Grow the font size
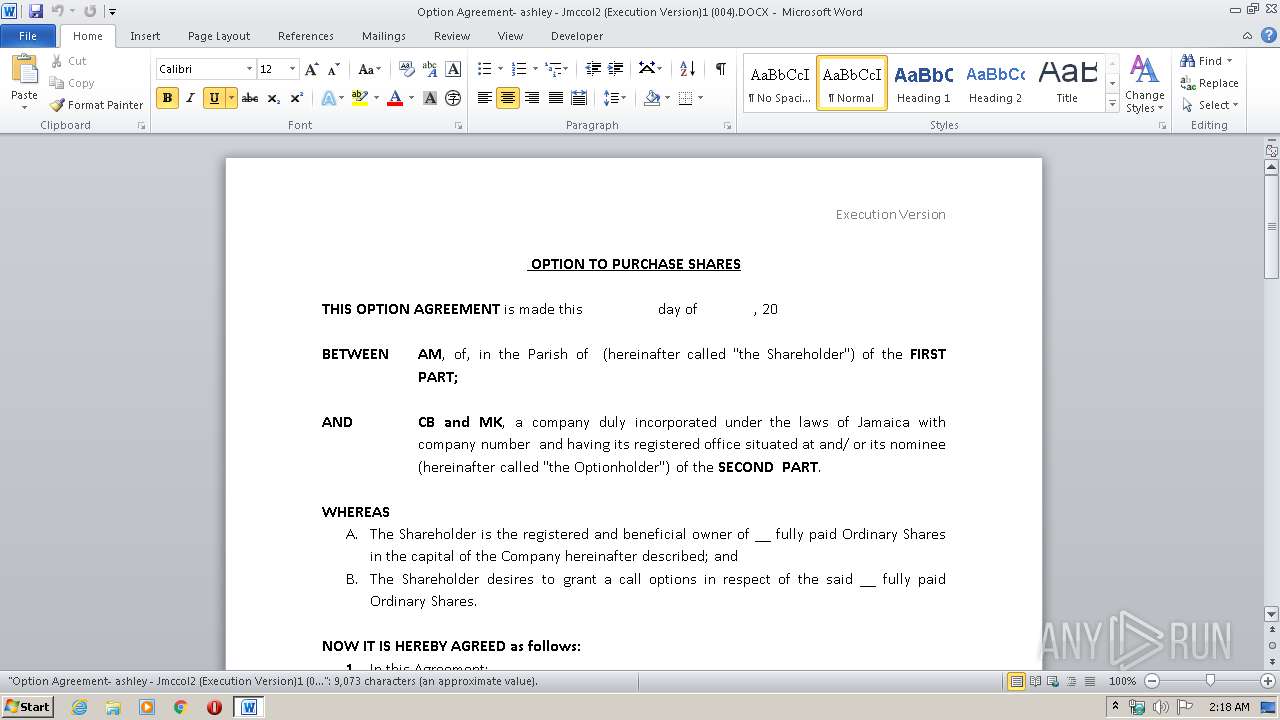1280x720 pixels. pyautogui.click(x=312, y=69)
